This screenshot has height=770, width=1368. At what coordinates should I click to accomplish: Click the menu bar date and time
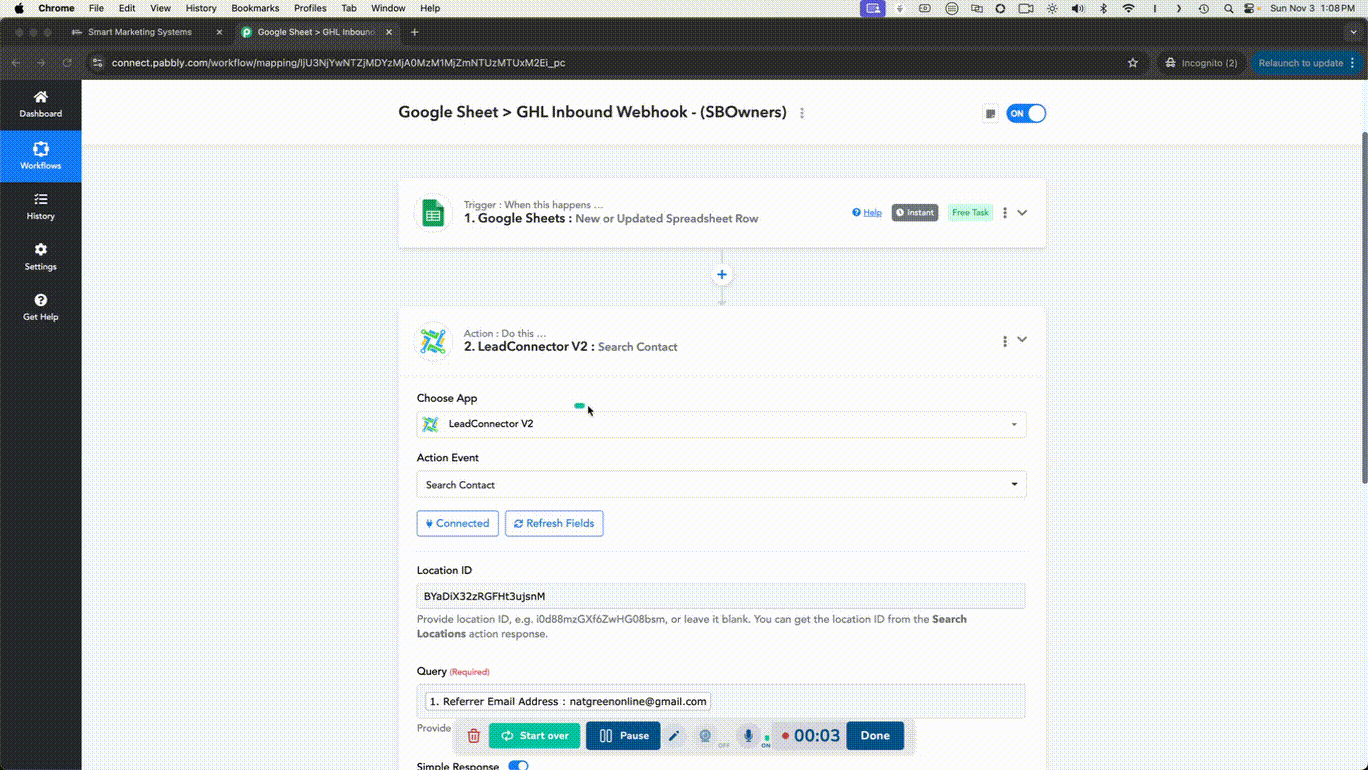tap(1313, 8)
